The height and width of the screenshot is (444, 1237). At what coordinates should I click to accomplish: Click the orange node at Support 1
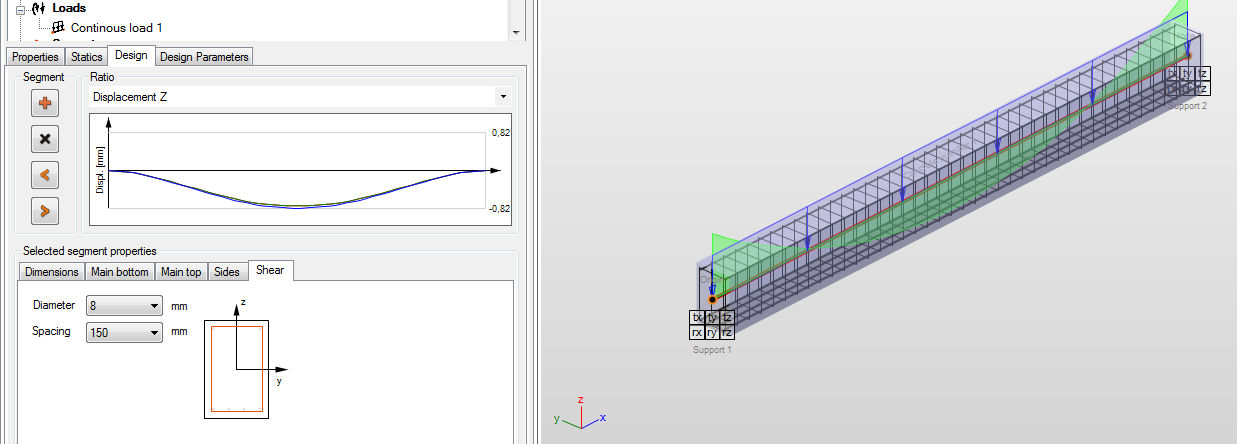pos(712,299)
